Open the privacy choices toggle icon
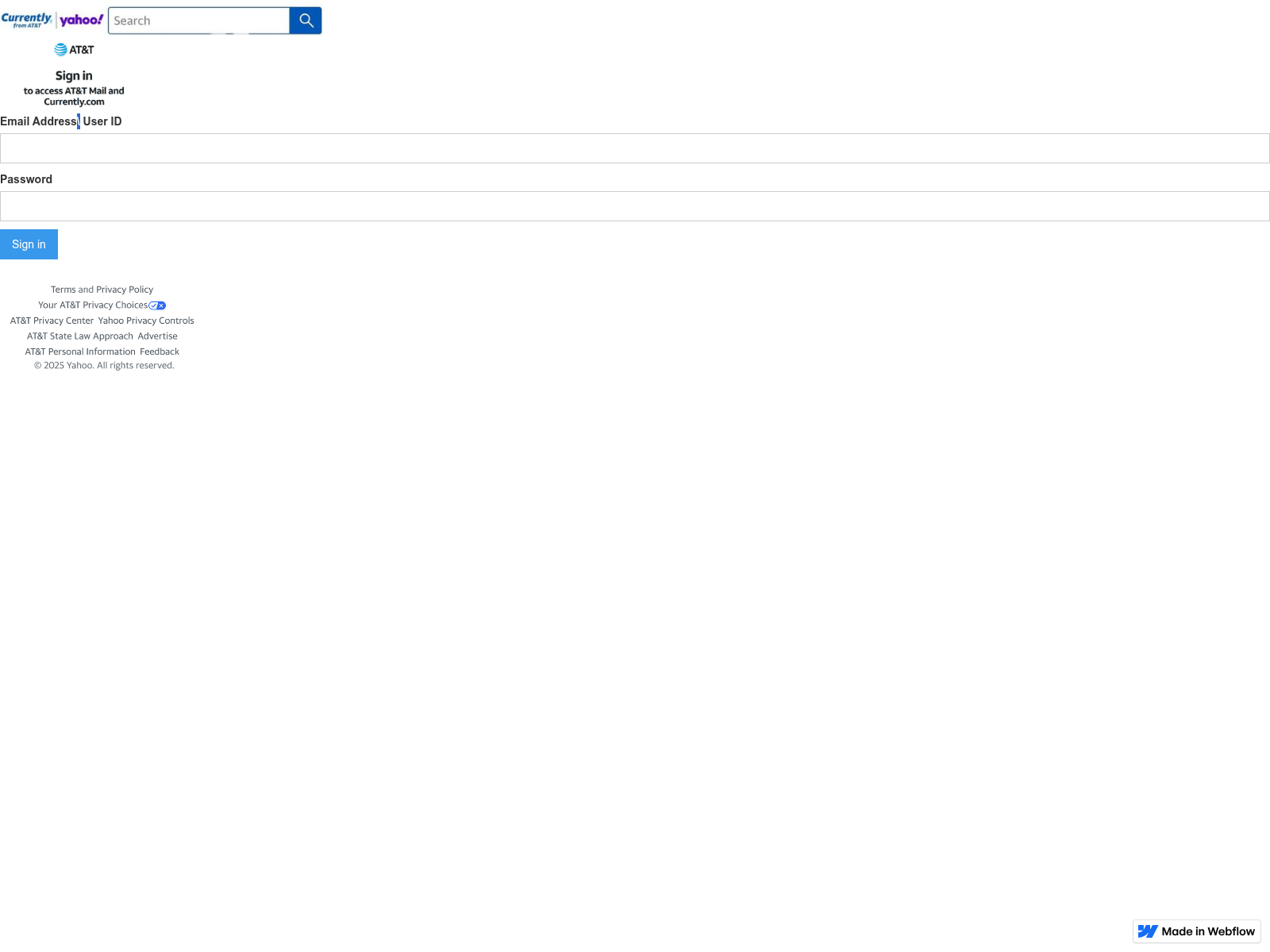 (157, 305)
